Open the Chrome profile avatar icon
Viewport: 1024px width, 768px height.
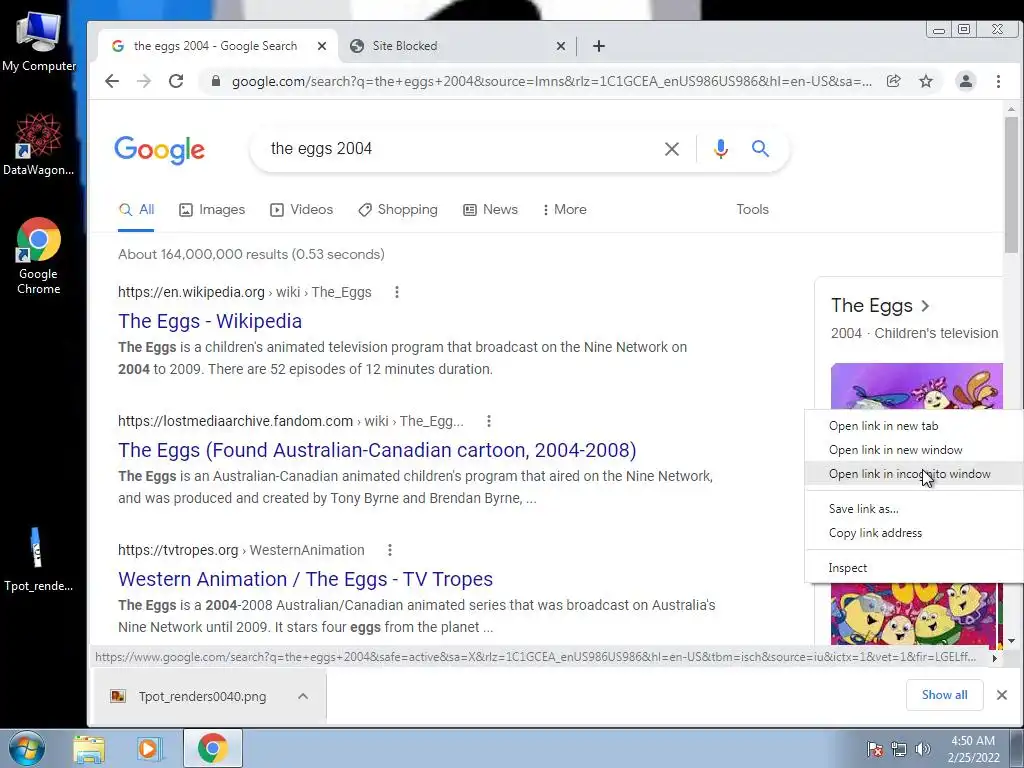click(965, 81)
